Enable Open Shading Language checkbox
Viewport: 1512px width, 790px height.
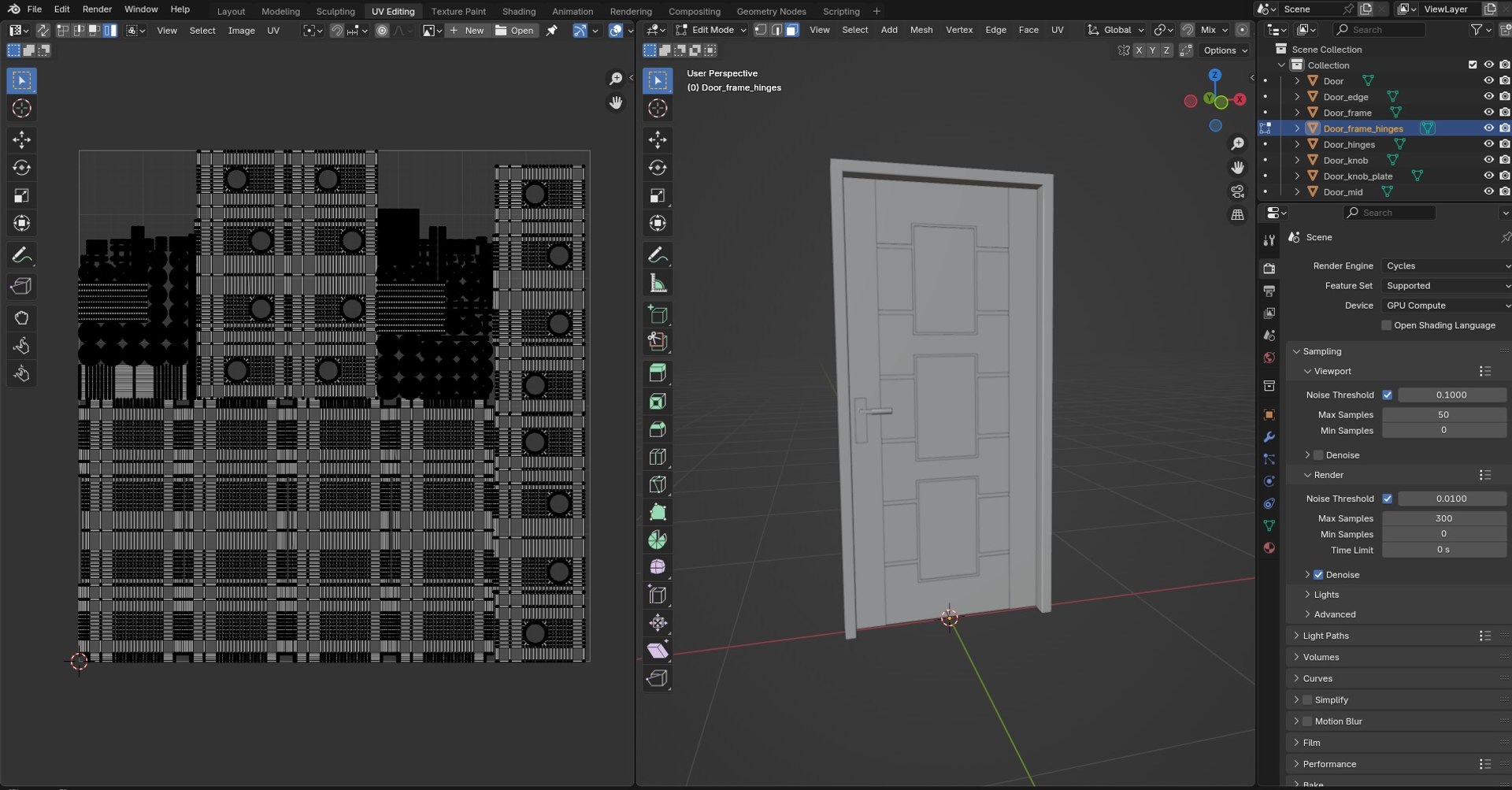pos(1386,325)
